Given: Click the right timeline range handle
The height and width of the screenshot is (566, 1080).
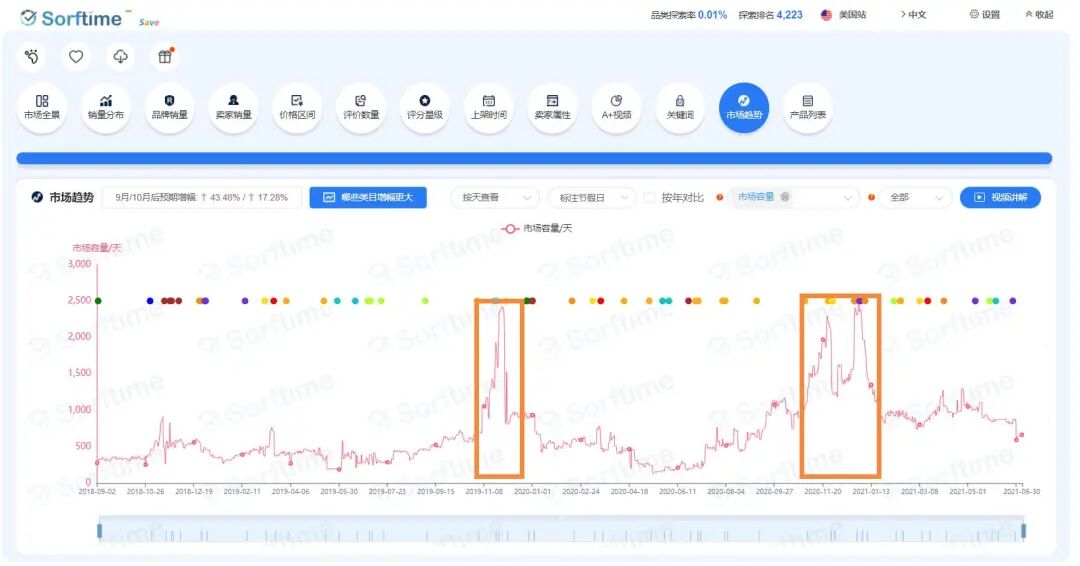Looking at the screenshot, I should [1024, 531].
